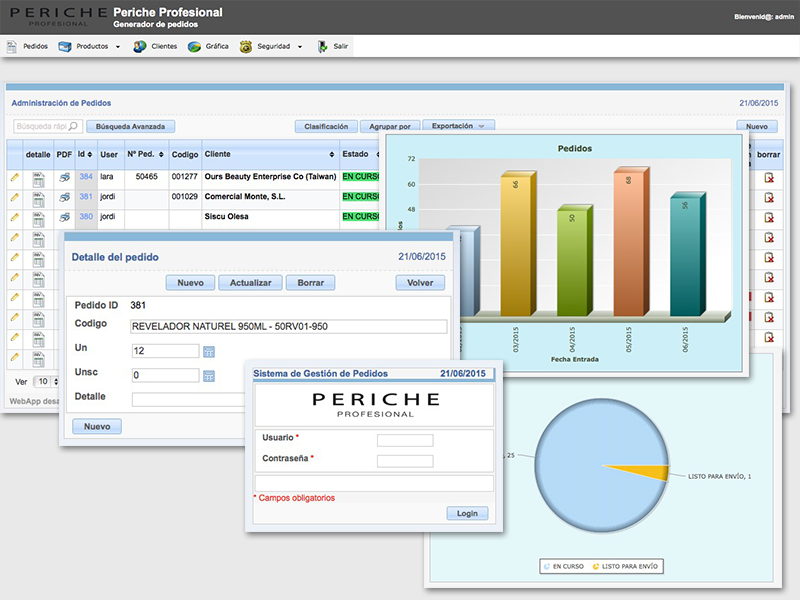Click the Usuario field in the login form
The height and width of the screenshot is (600, 800).
(405, 440)
